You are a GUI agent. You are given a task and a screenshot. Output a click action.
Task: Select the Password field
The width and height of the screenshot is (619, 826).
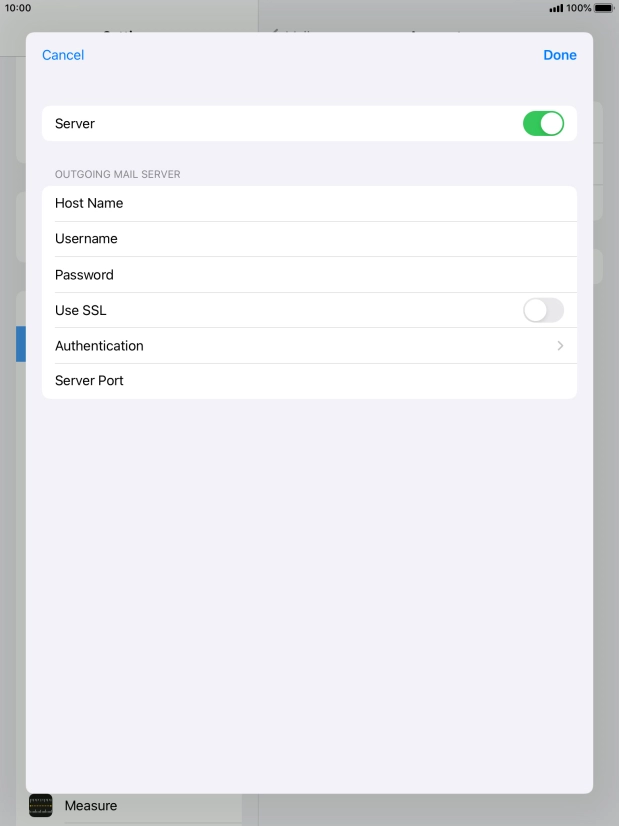pos(309,274)
